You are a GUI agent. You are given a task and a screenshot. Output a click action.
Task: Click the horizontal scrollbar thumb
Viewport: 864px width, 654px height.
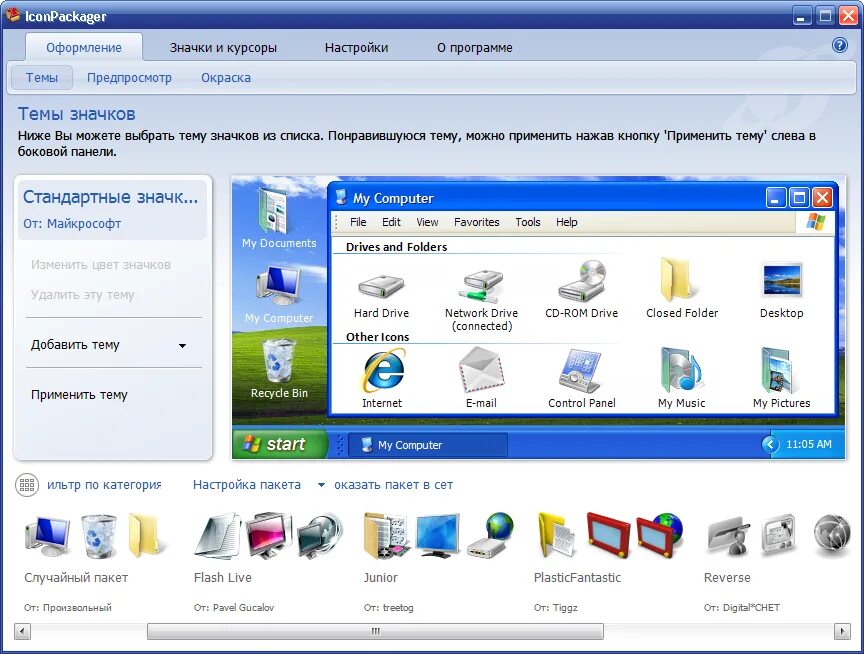click(375, 631)
